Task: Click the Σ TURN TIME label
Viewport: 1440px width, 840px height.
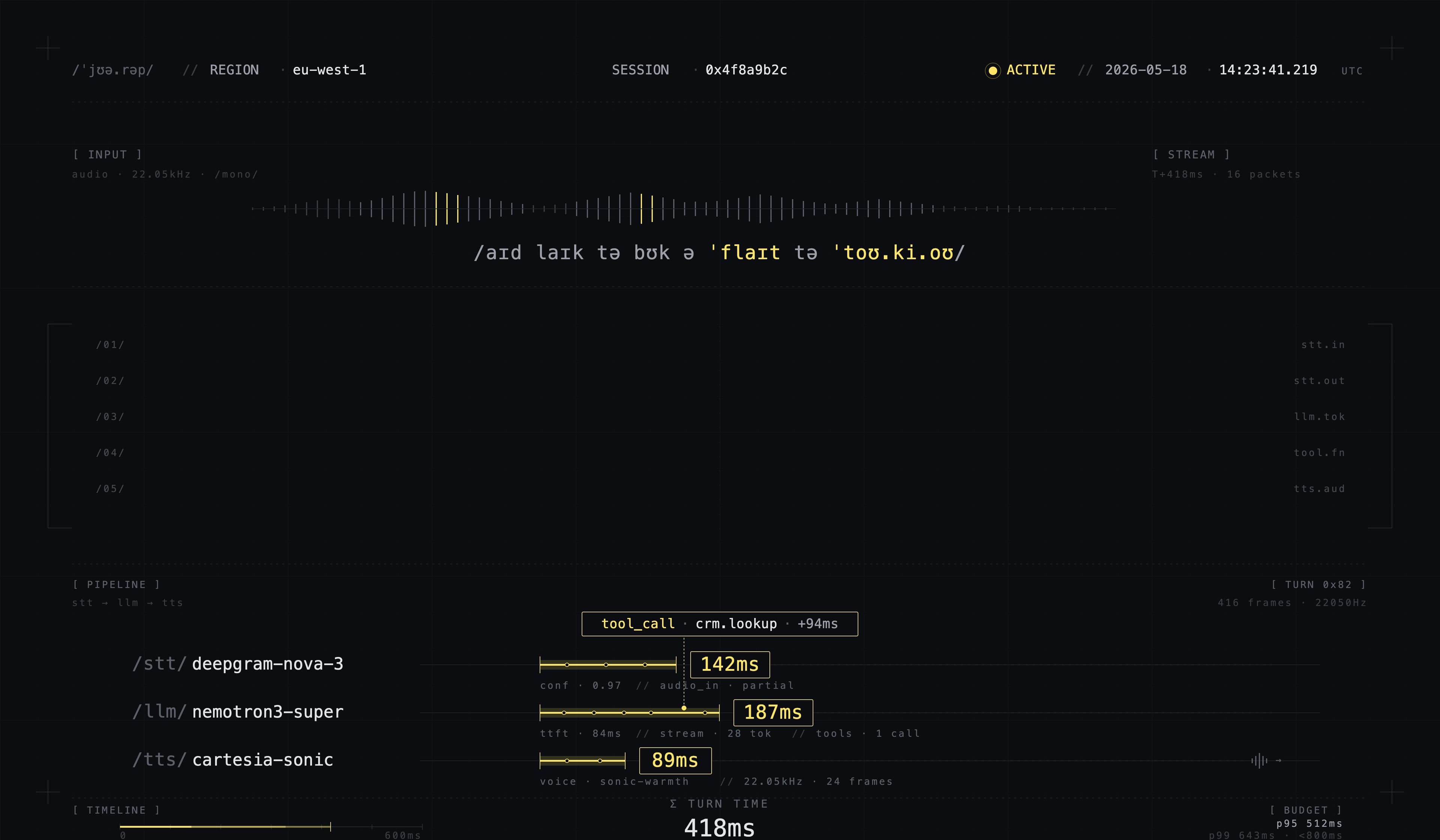Action: 719,804
